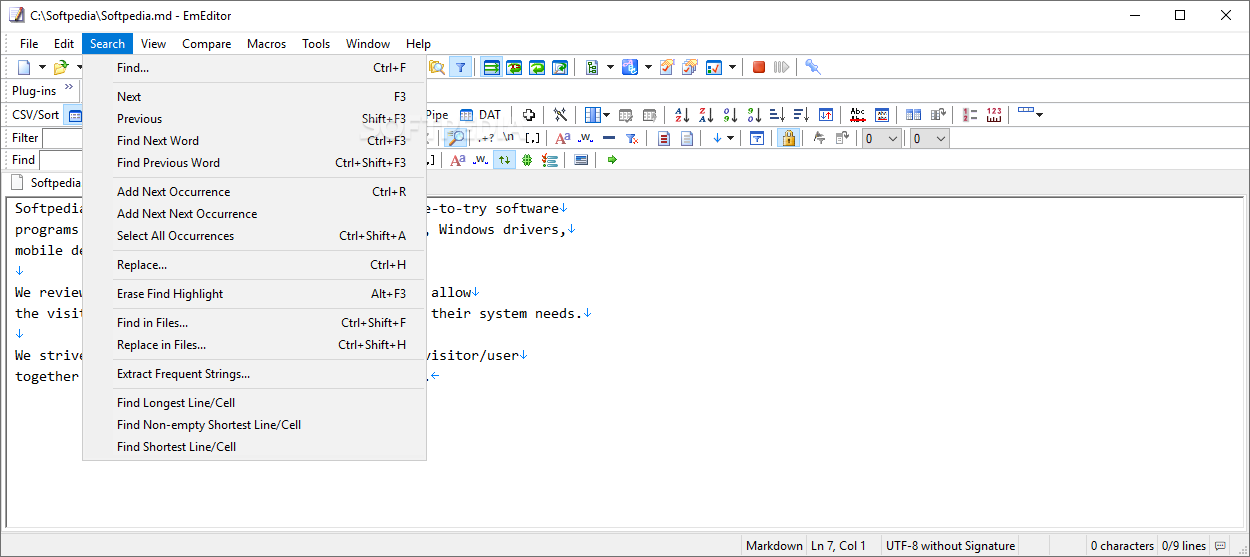Click the Sort numbers descending icon
1250x557 pixels.
point(754,115)
